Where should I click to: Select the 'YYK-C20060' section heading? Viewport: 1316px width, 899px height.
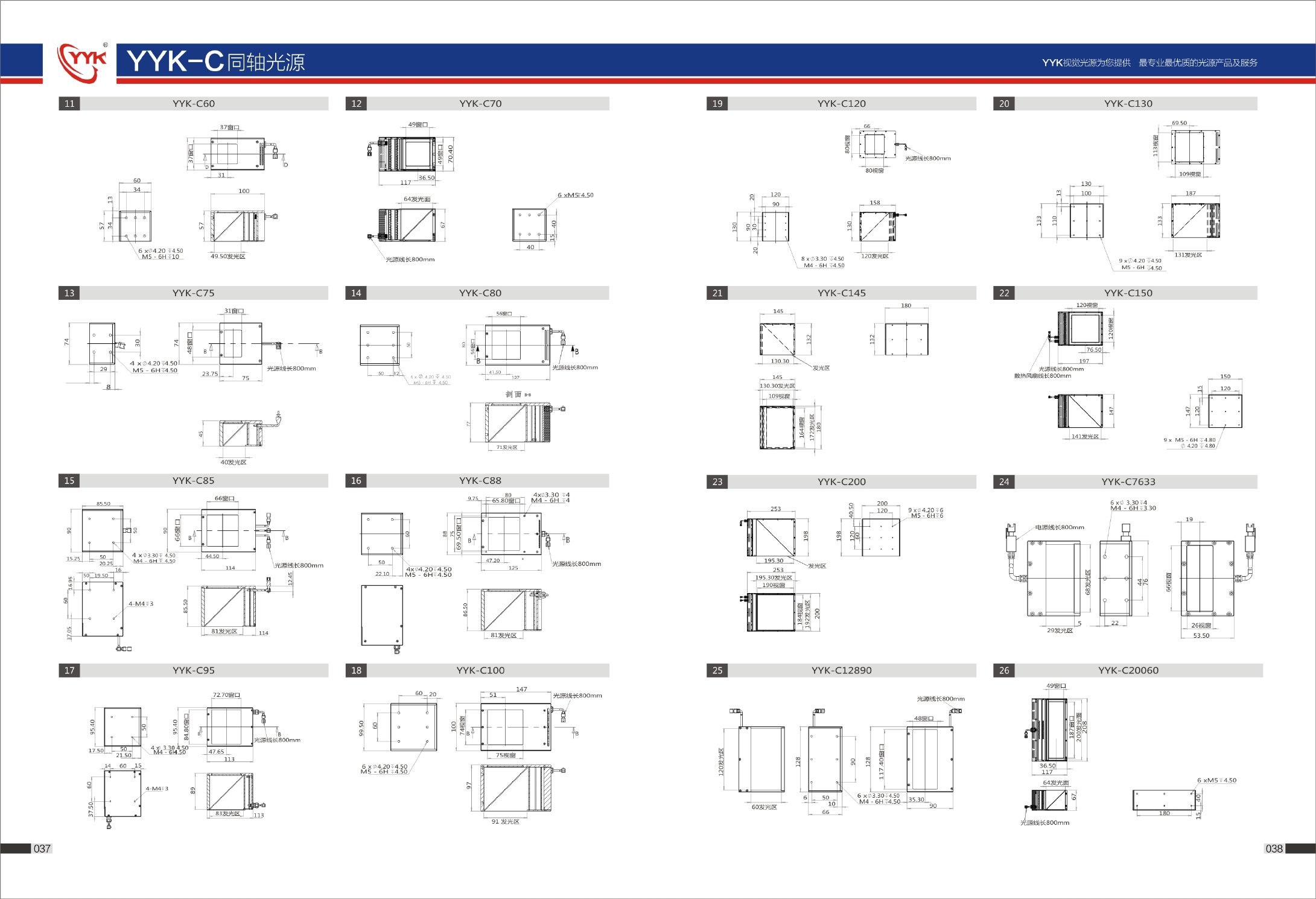click(x=1128, y=670)
